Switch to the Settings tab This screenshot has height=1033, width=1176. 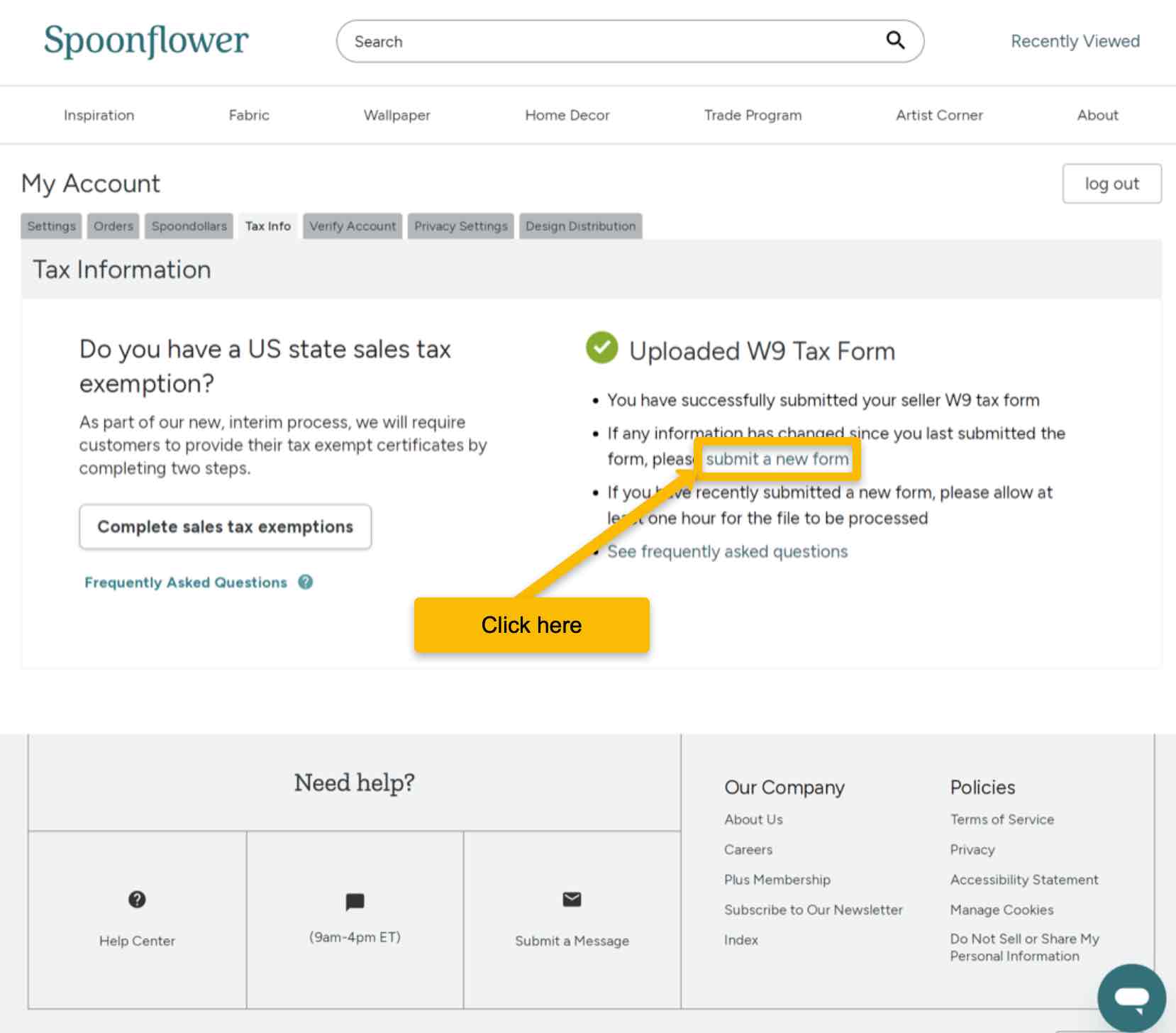click(52, 226)
